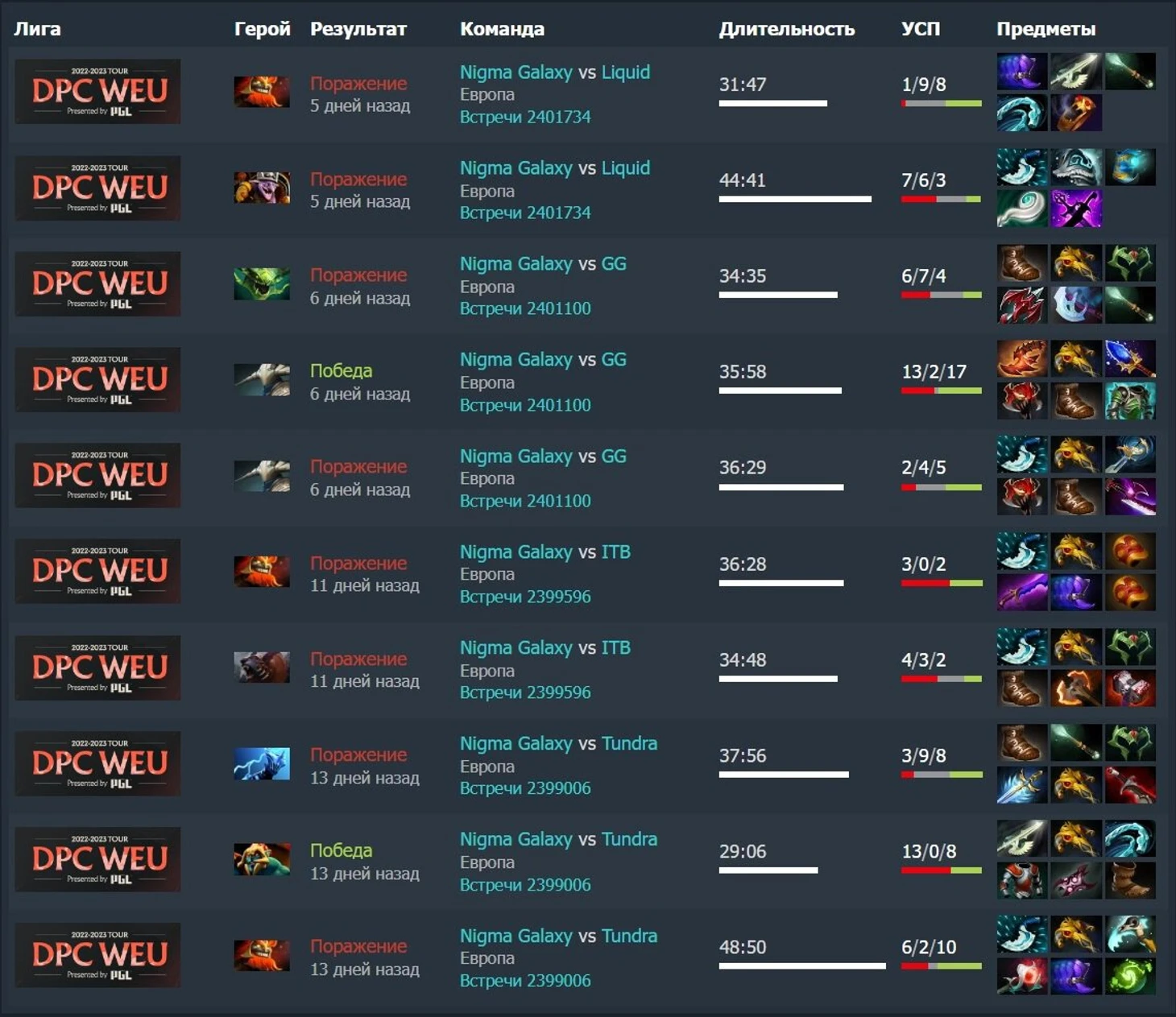The width and height of the screenshot is (1176, 1017).
Task: Click the blue lightning hero icon in the 37:56 row
Action: pos(262,764)
